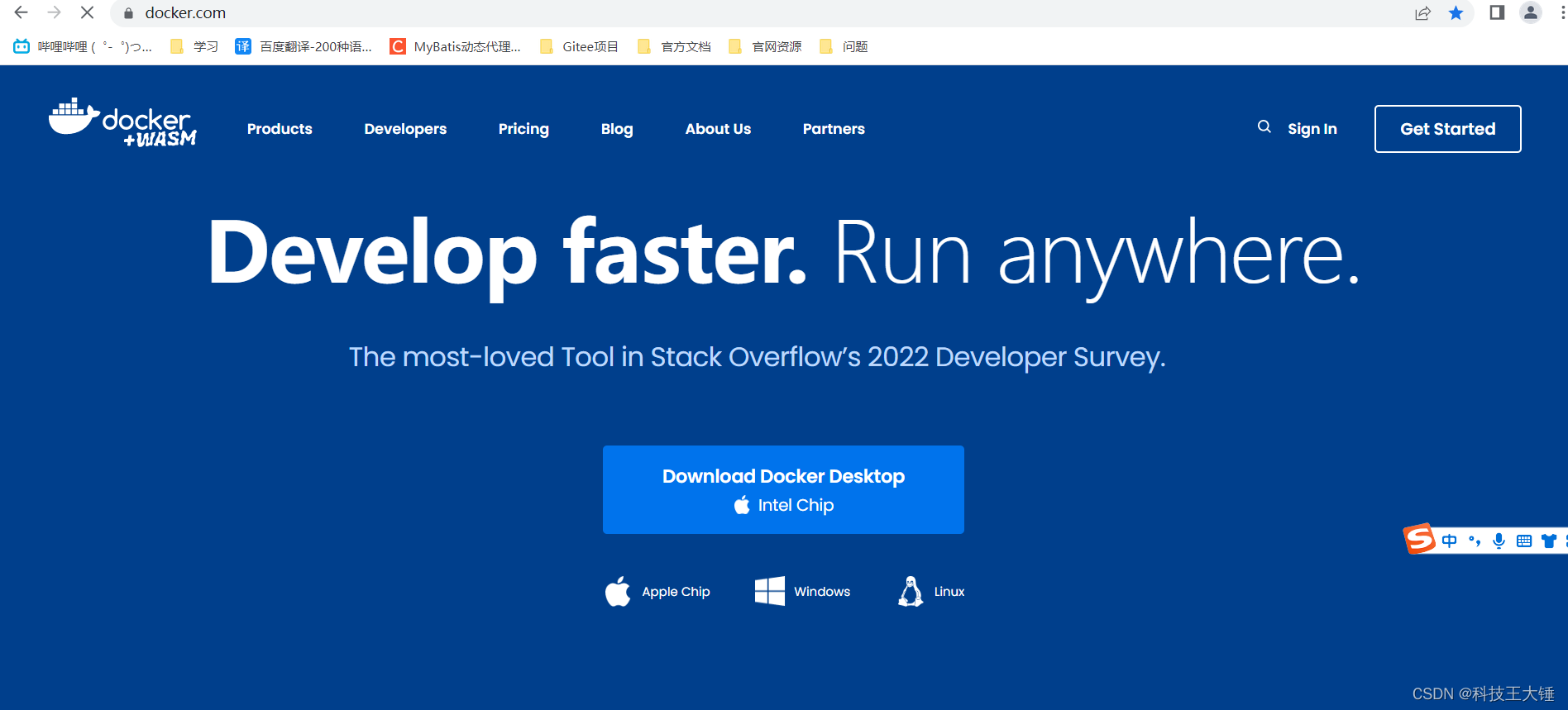Screen dimensions: 1568x710
Task: Click the microphone icon in Sogou bar
Action: 1499,541
